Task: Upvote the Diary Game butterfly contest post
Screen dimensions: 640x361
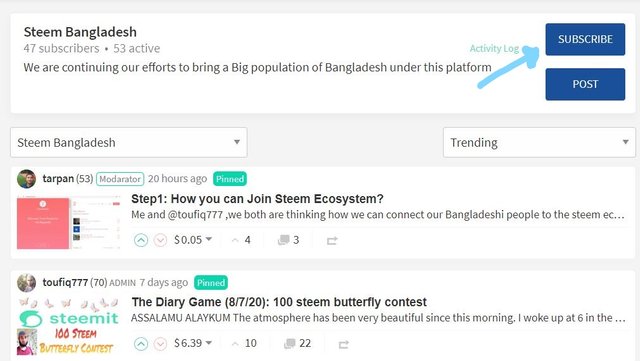Action: coord(141,344)
